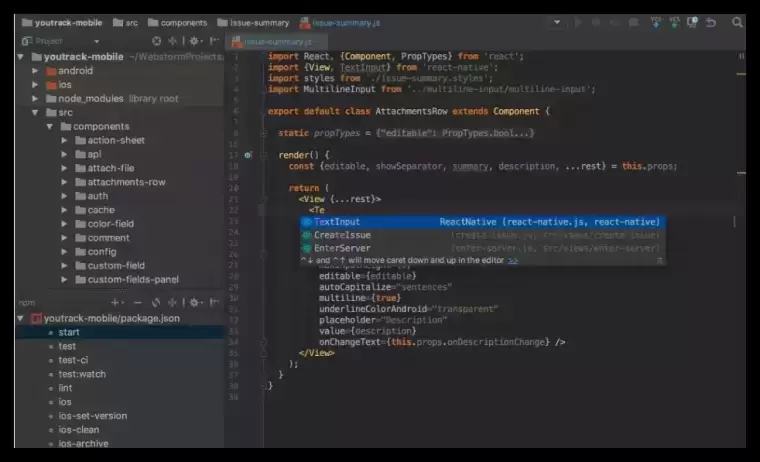
Task: Click Debug bug icon in main toolbar
Action: (596, 22)
